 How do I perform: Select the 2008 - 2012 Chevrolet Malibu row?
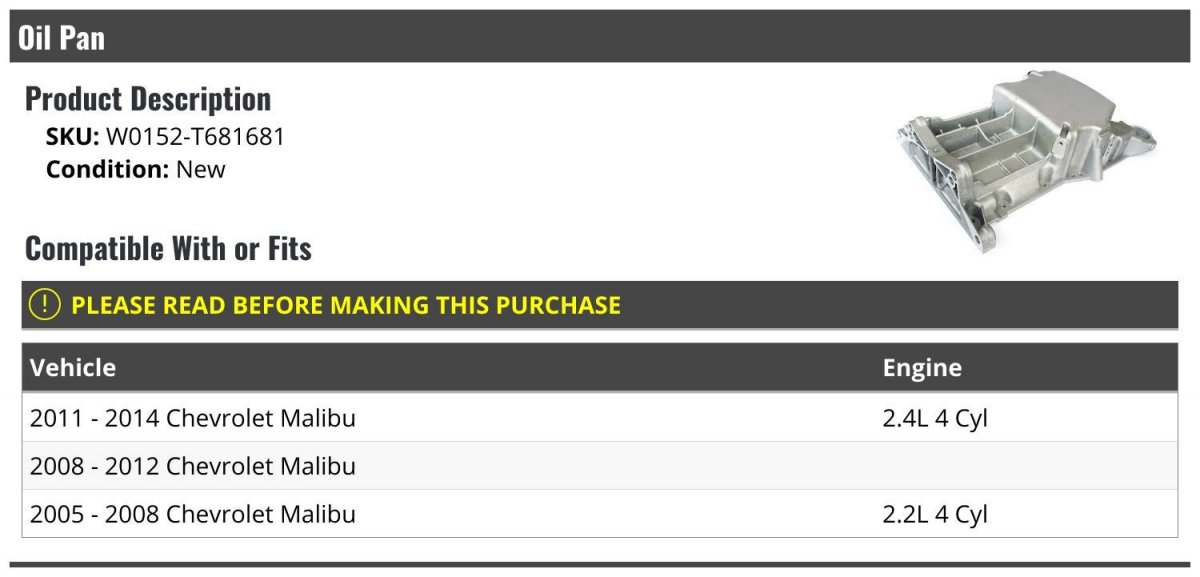pos(193,466)
